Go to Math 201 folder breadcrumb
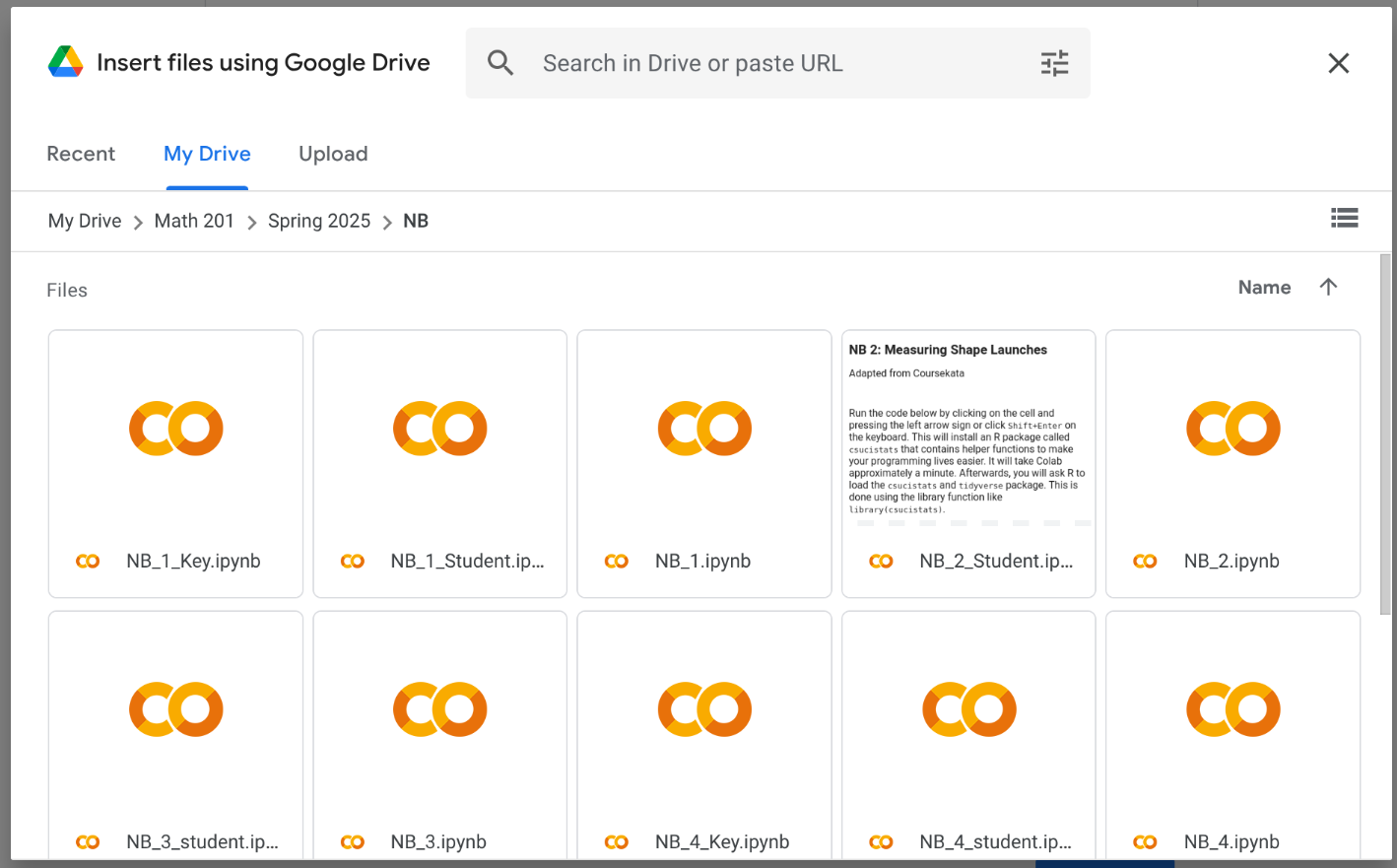The image size is (1397, 868). pyautogui.click(x=194, y=221)
